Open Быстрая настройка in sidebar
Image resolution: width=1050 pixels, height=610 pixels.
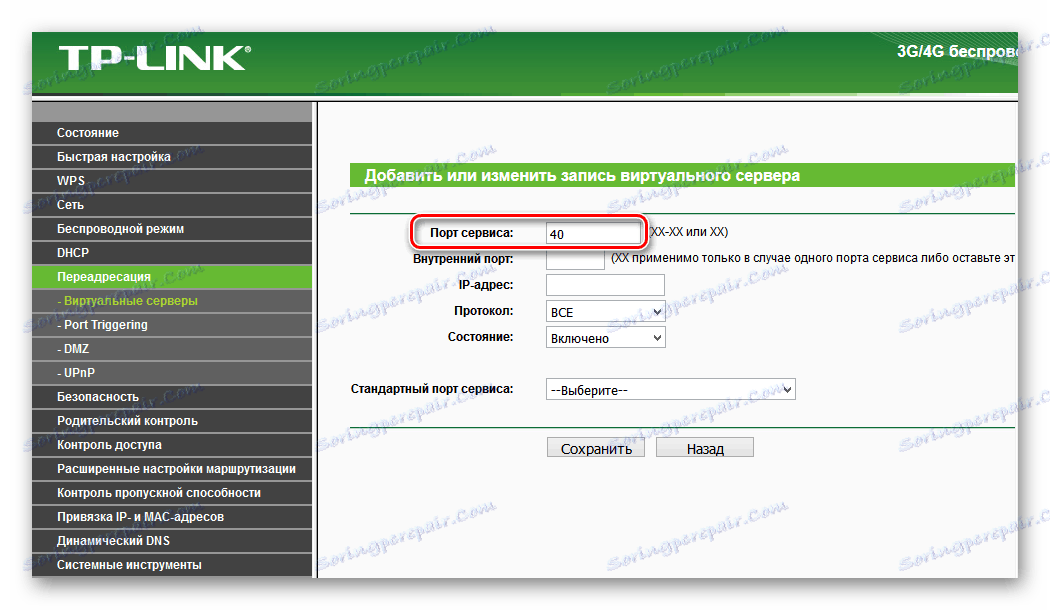172,157
